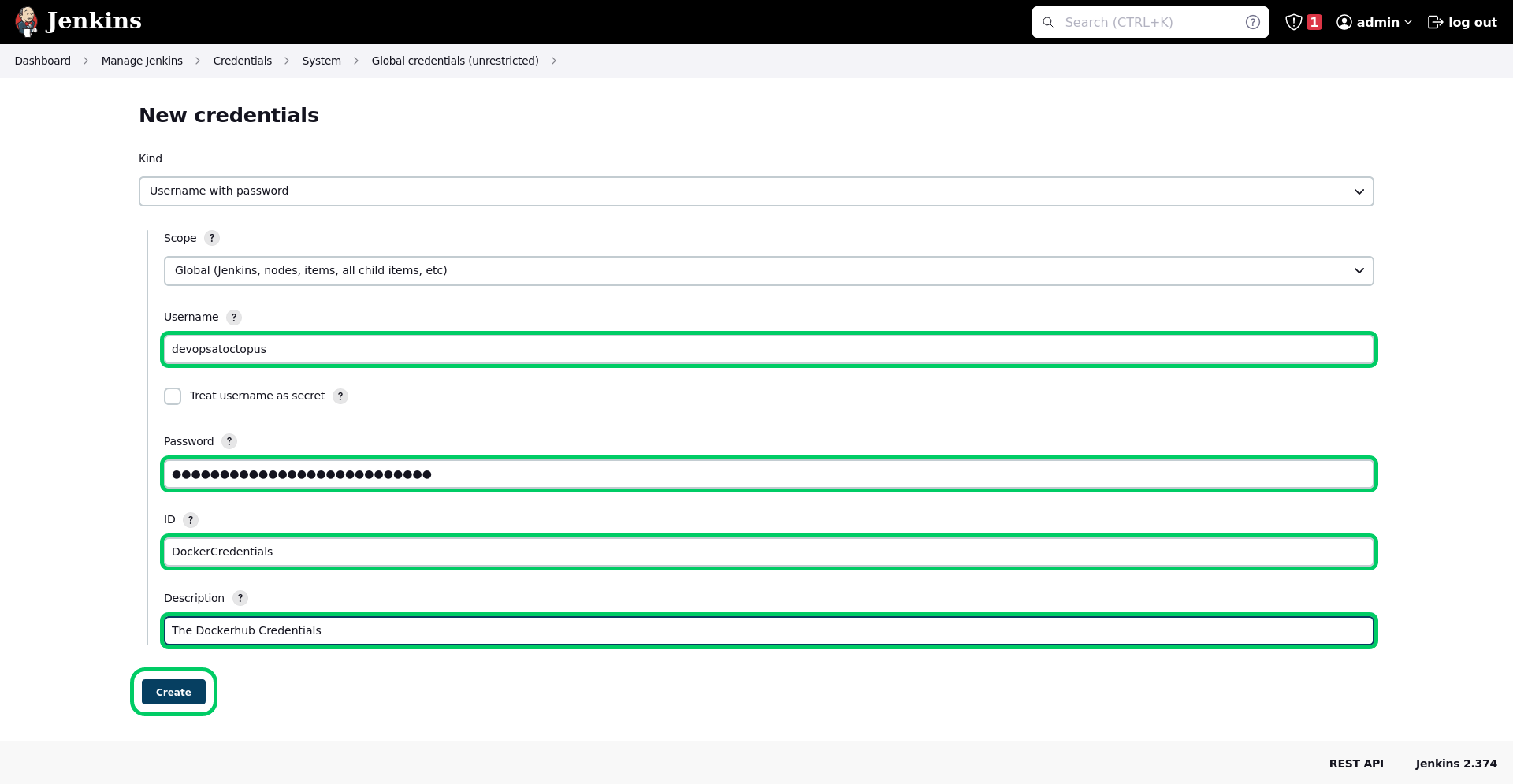Expand the Dashboard breadcrumb chevron
Viewport: 1513px width, 784px height.
[x=86, y=61]
